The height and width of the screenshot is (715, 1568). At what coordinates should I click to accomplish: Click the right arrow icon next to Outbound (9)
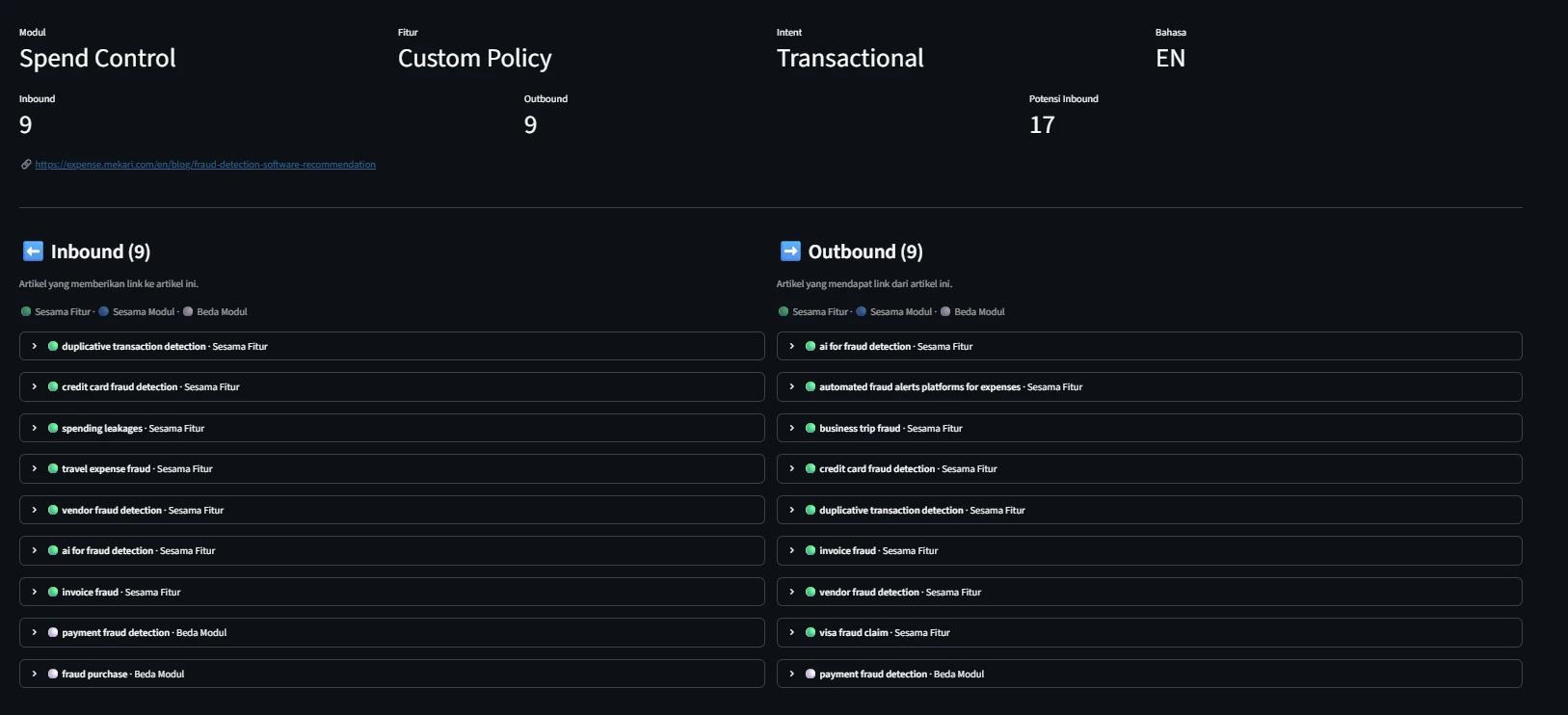click(790, 252)
